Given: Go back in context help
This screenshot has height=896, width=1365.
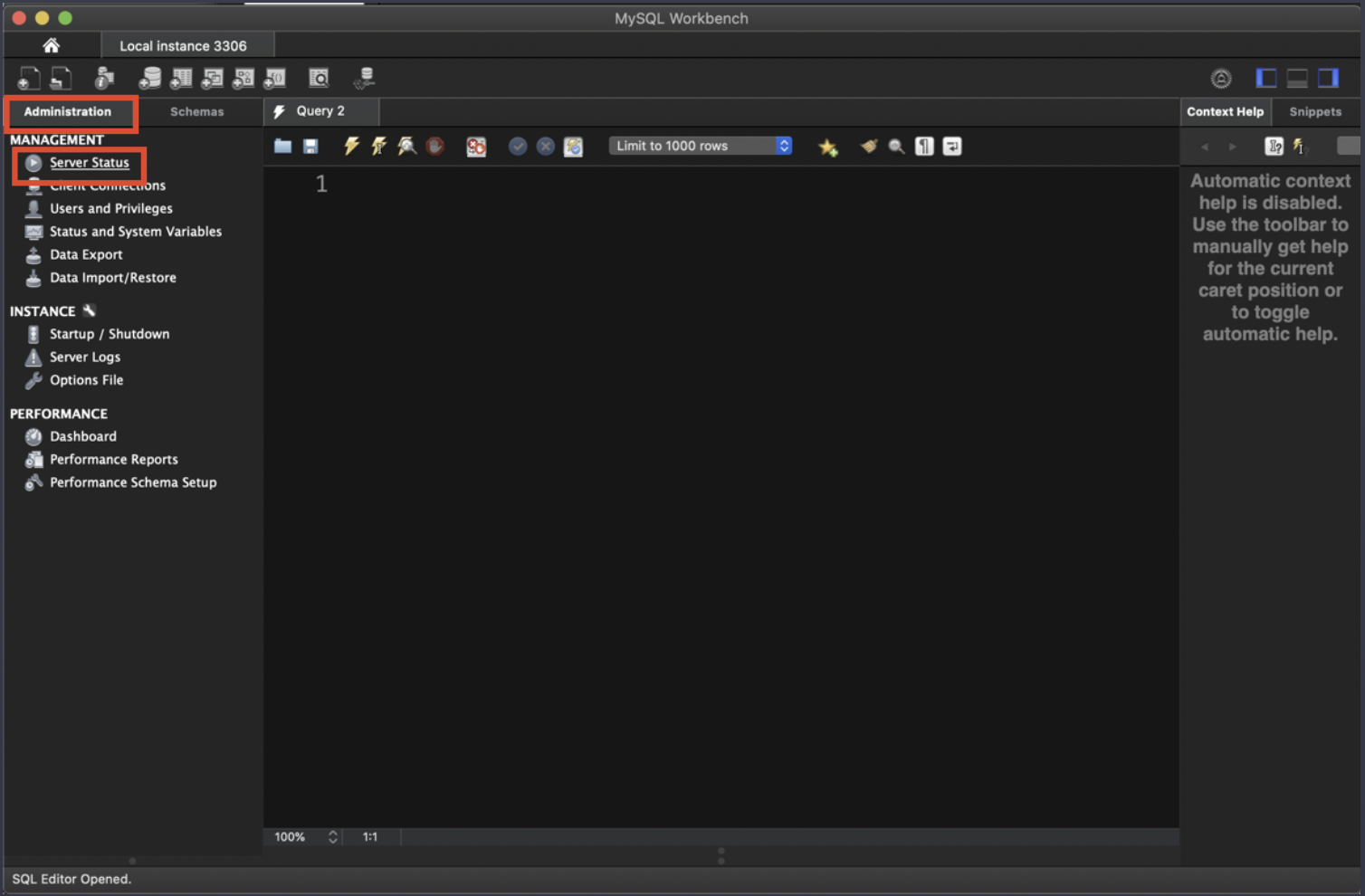Looking at the screenshot, I should pos(1204,147).
